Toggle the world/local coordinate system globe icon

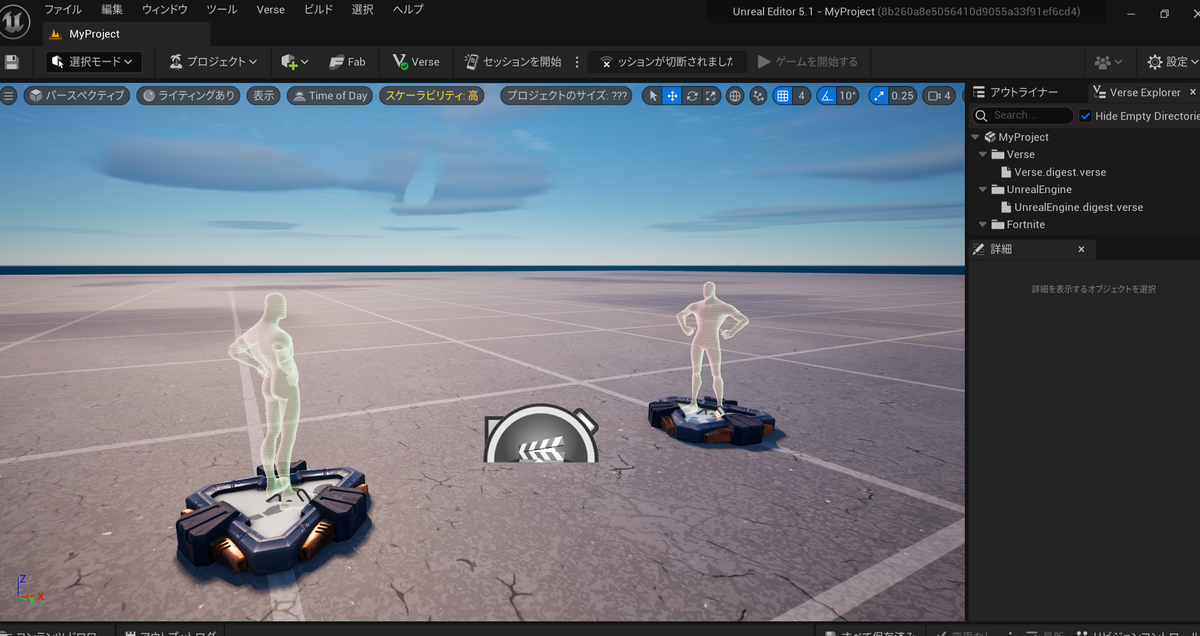[x=735, y=96]
